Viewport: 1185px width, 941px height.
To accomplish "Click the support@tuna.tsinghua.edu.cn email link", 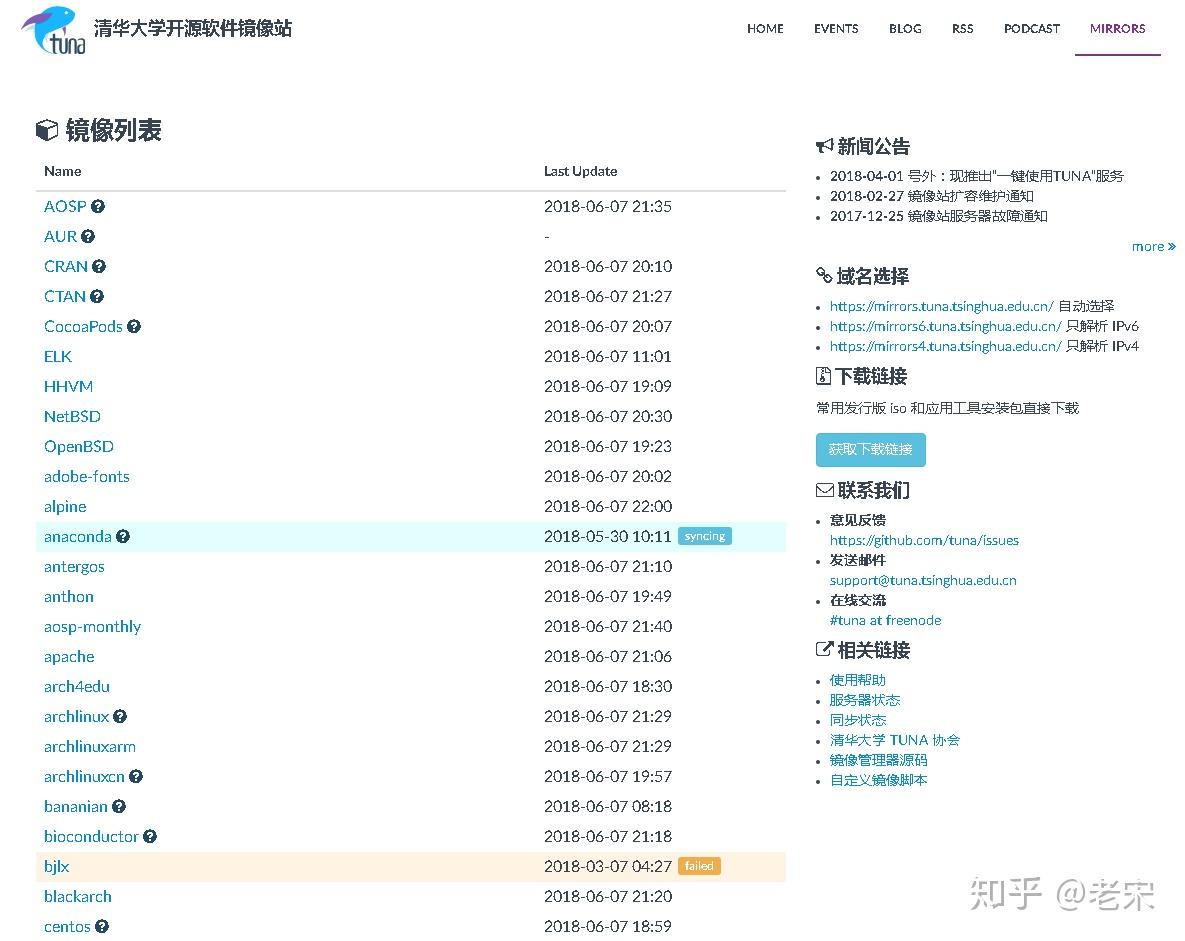I will pos(923,580).
